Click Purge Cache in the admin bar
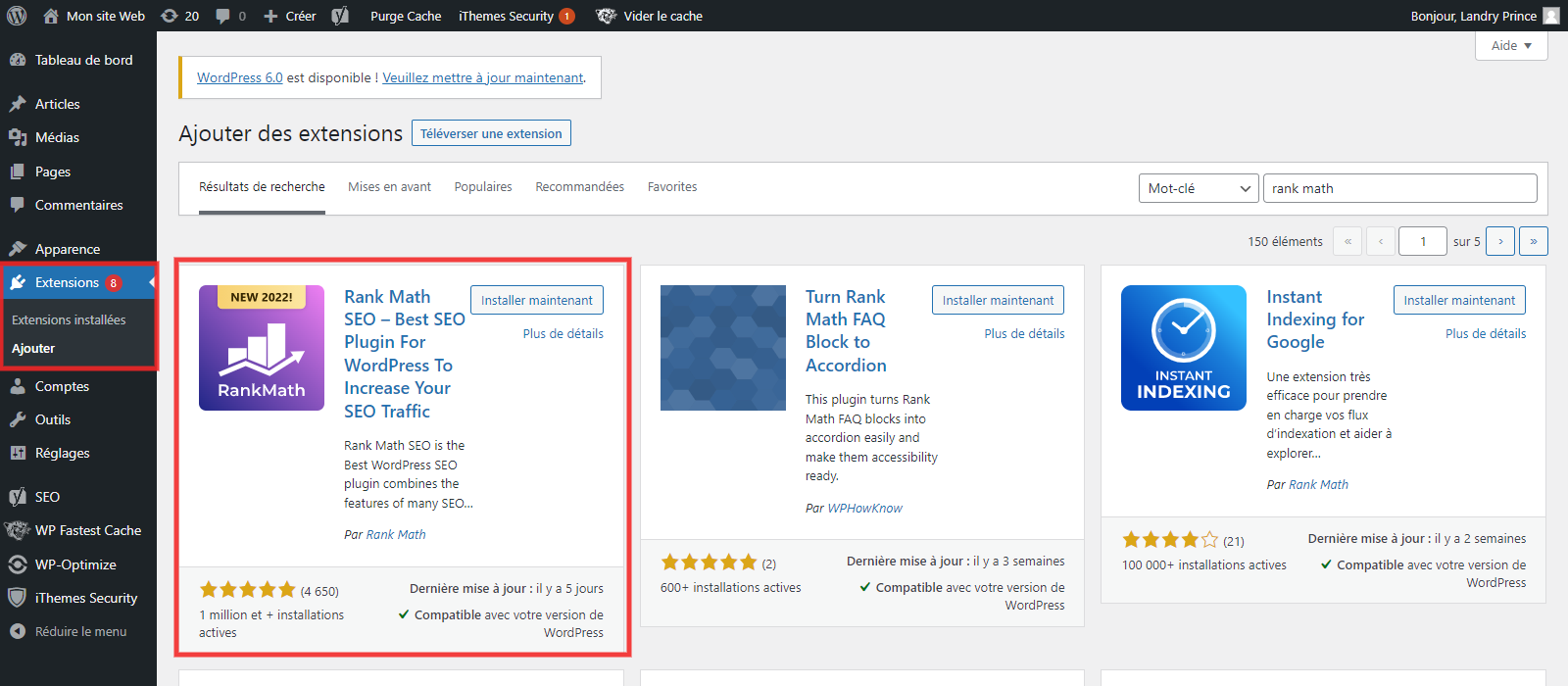Screen dimensions: 1568x686 click(x=406, y=16)
